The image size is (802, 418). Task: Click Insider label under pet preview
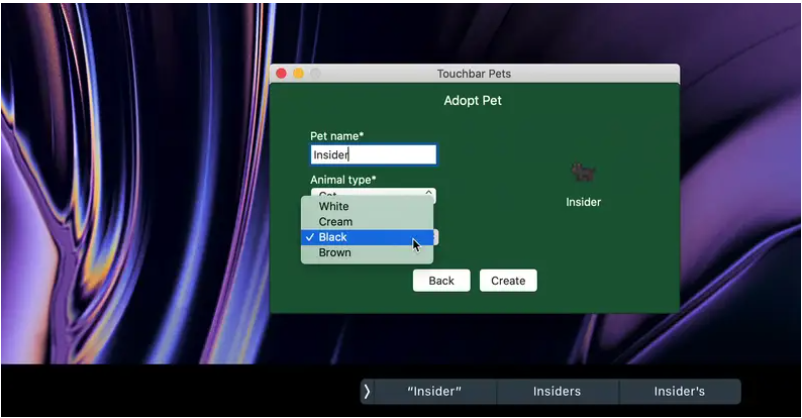[583, 202]
